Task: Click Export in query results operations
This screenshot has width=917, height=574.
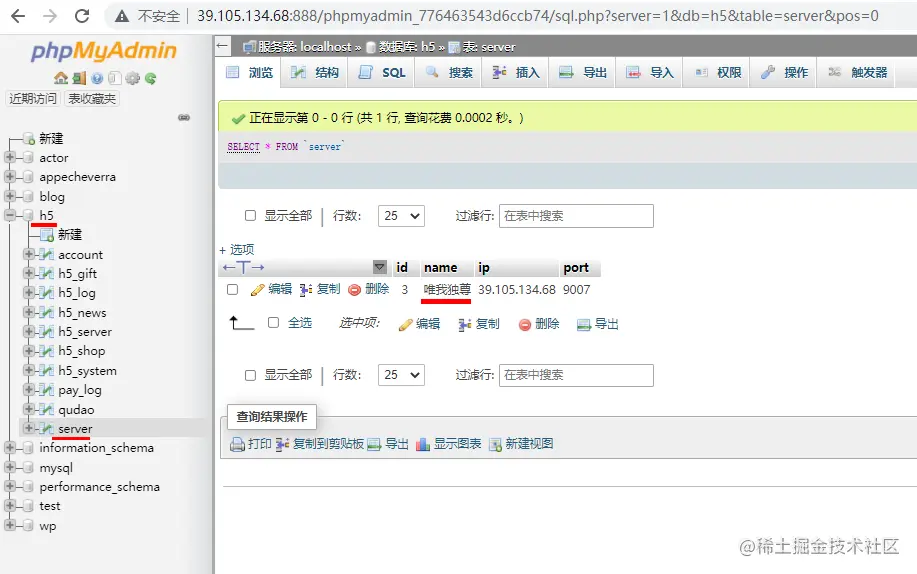Action: (388, 444)
